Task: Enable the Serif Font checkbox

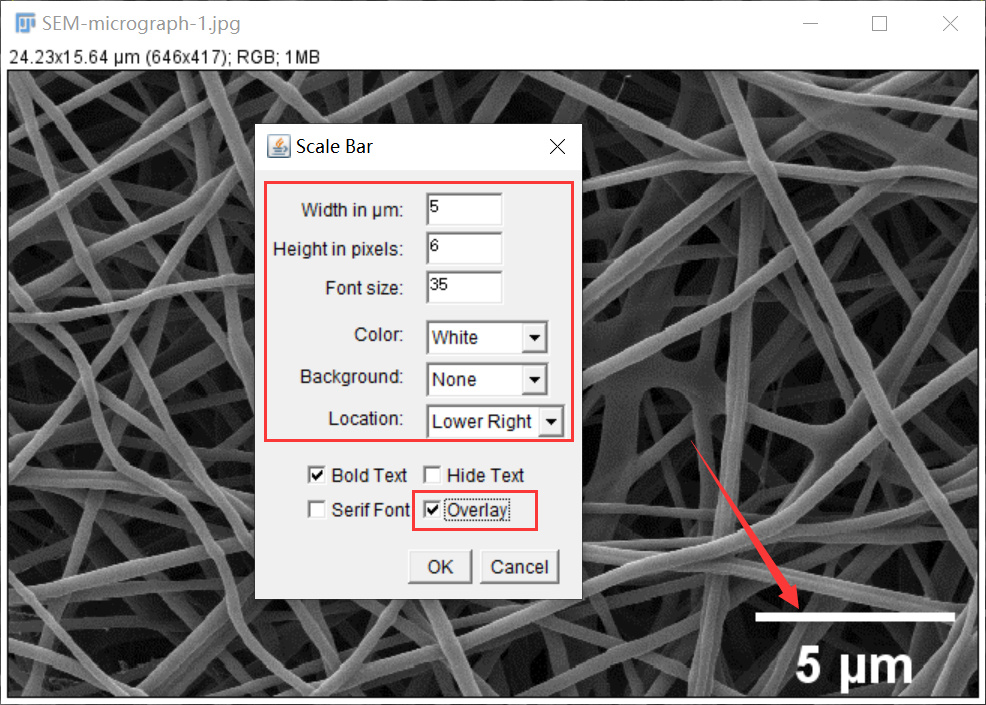Action: (317, 510)
